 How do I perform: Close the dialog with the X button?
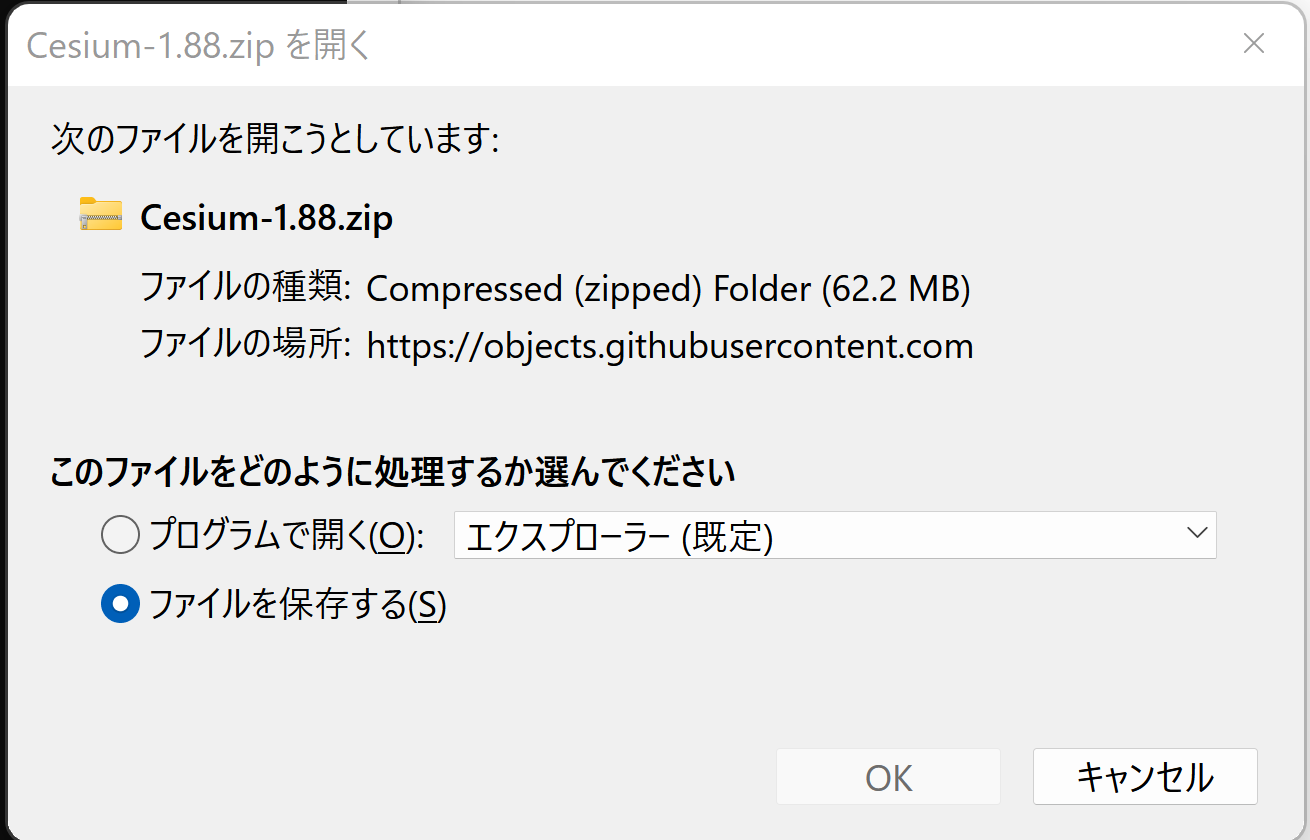pyautogui.click(x=1253, y=44)
